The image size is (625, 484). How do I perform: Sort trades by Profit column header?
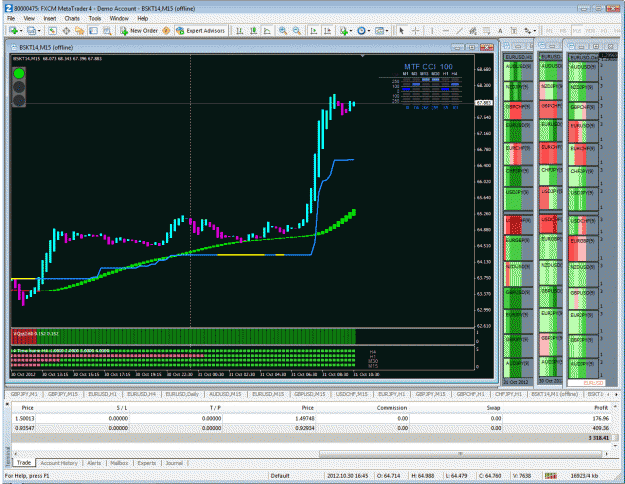[x=601, y=407]
